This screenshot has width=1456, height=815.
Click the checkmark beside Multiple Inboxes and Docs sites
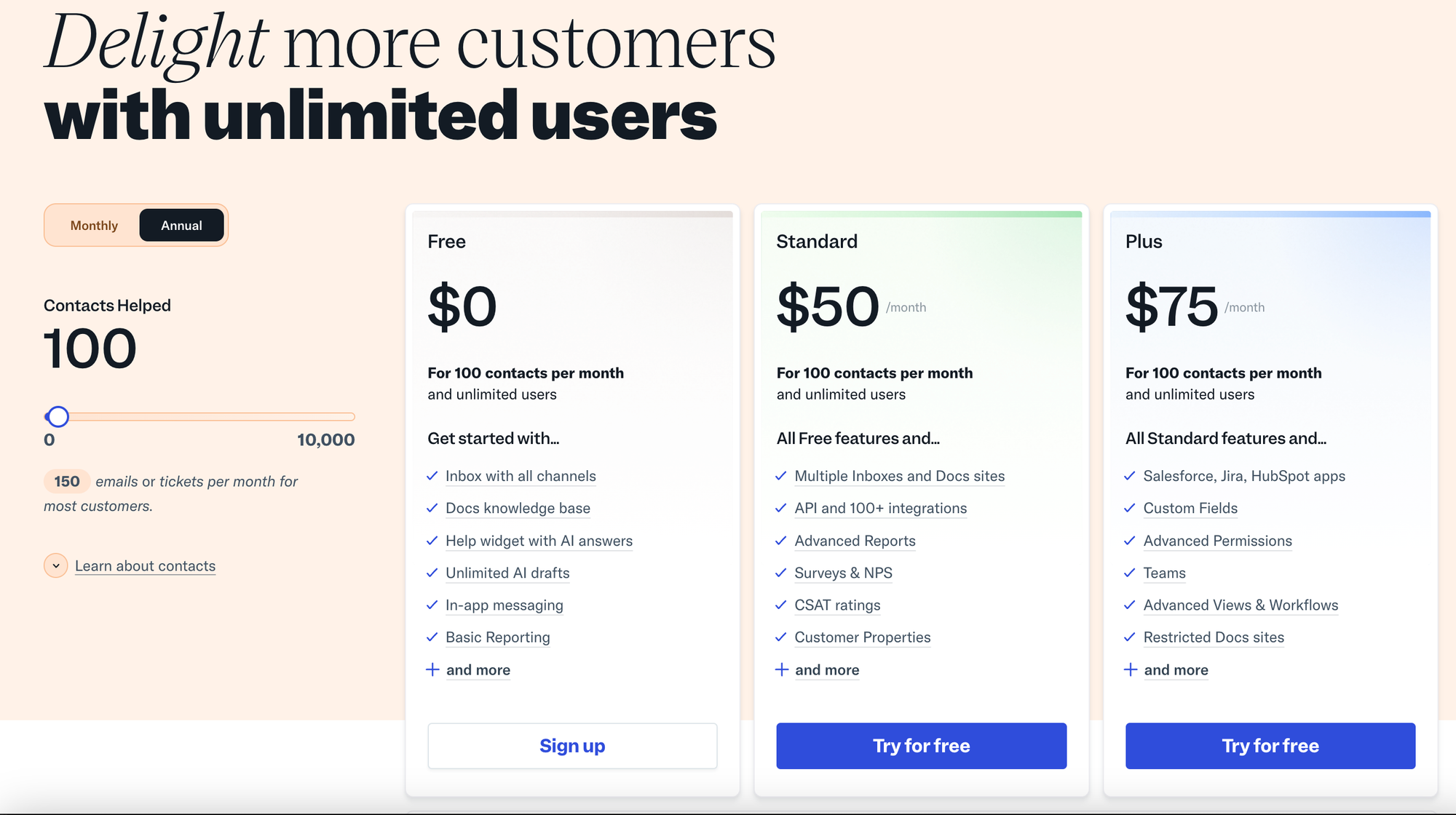tap(780, 476)
